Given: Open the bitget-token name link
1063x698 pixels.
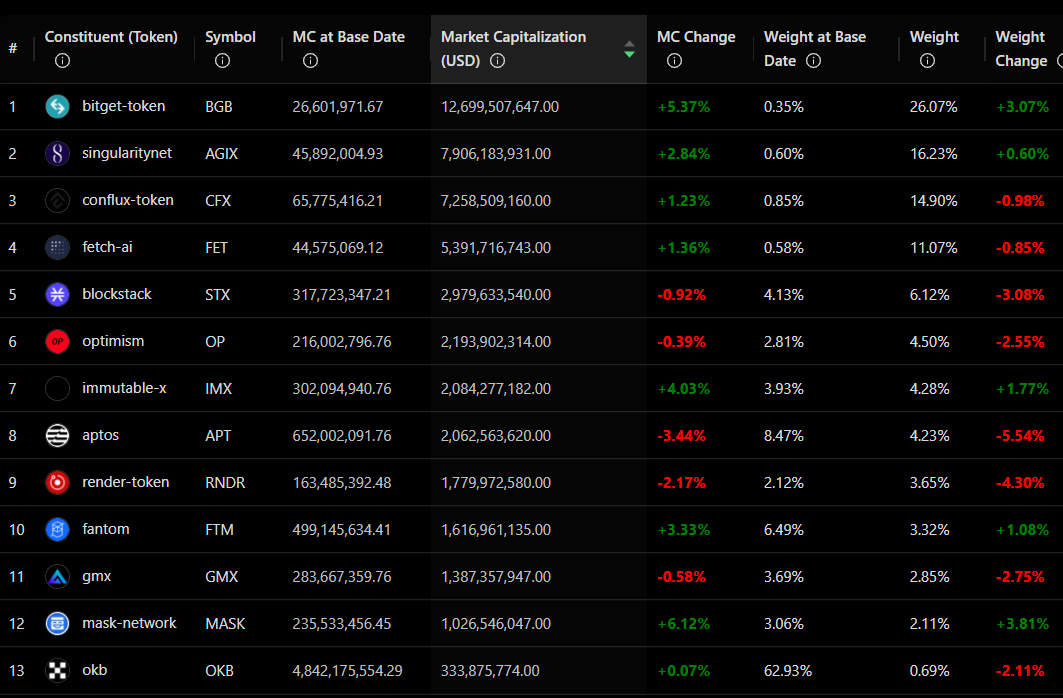Looking at the screenshot, I should tap(123, 106).
